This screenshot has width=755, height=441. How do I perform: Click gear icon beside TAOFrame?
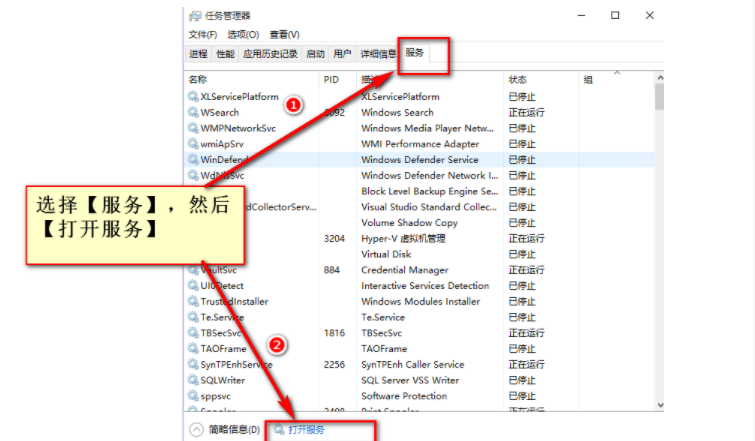pos(193,348)
